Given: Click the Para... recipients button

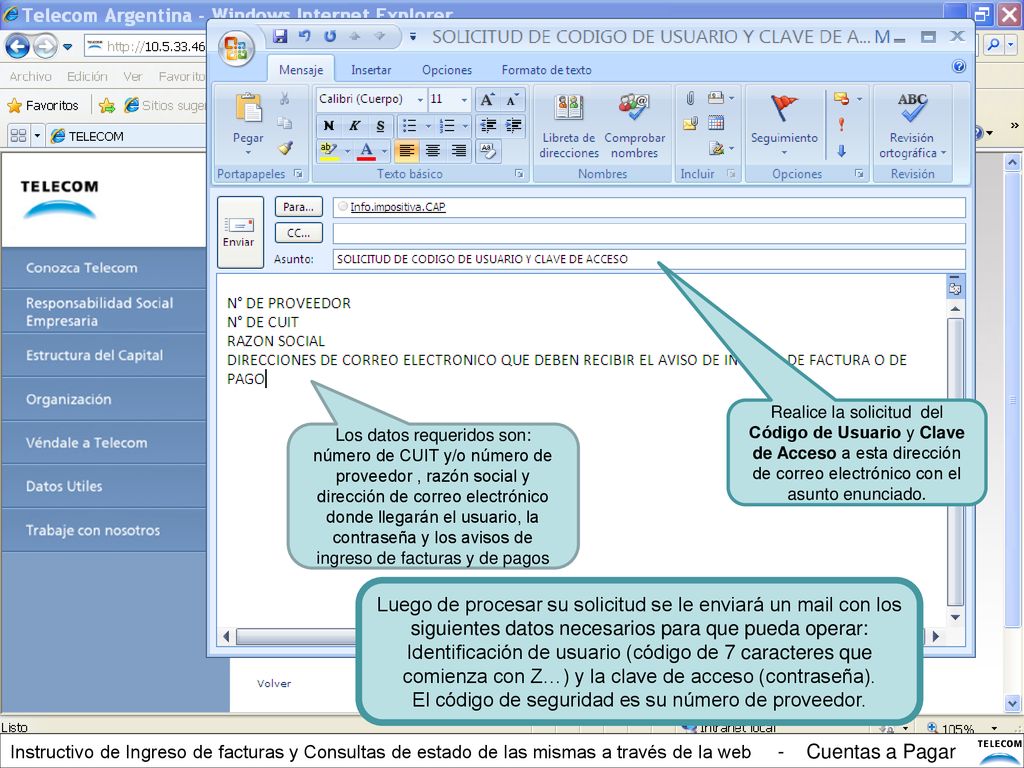Looking at the screenshot, I should [x=298, y=207].
